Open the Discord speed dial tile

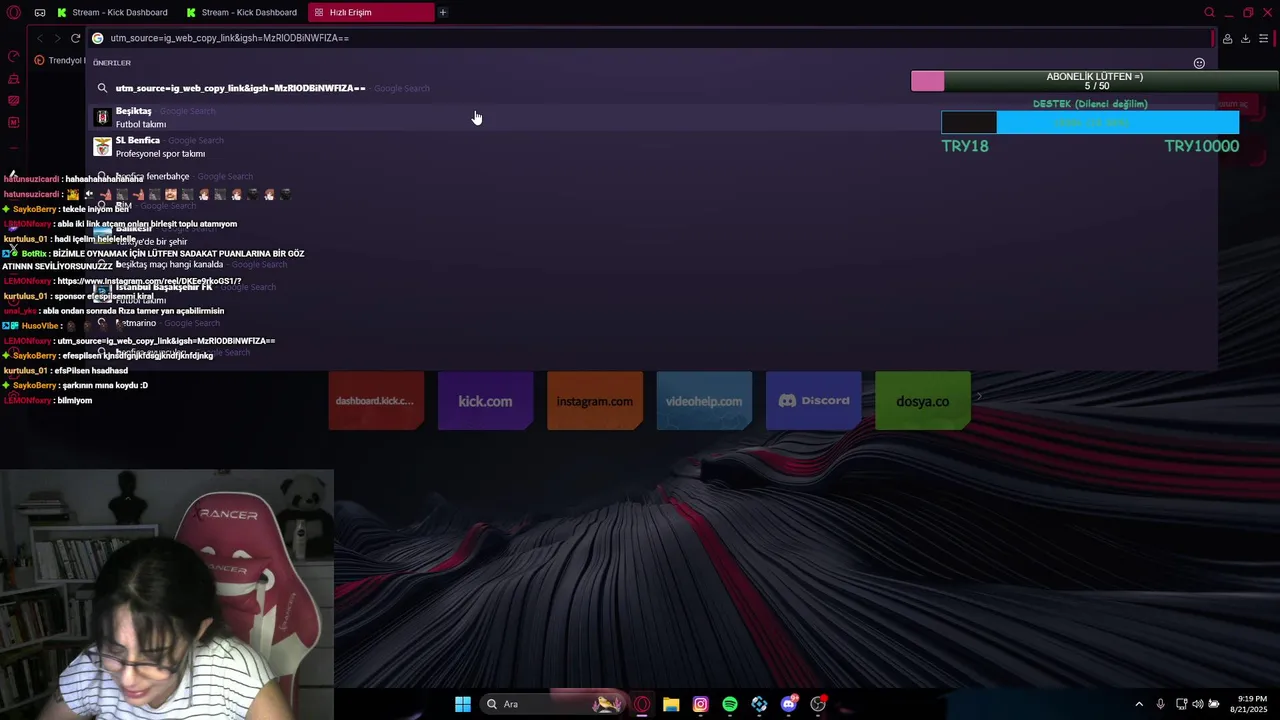(813, 401)
